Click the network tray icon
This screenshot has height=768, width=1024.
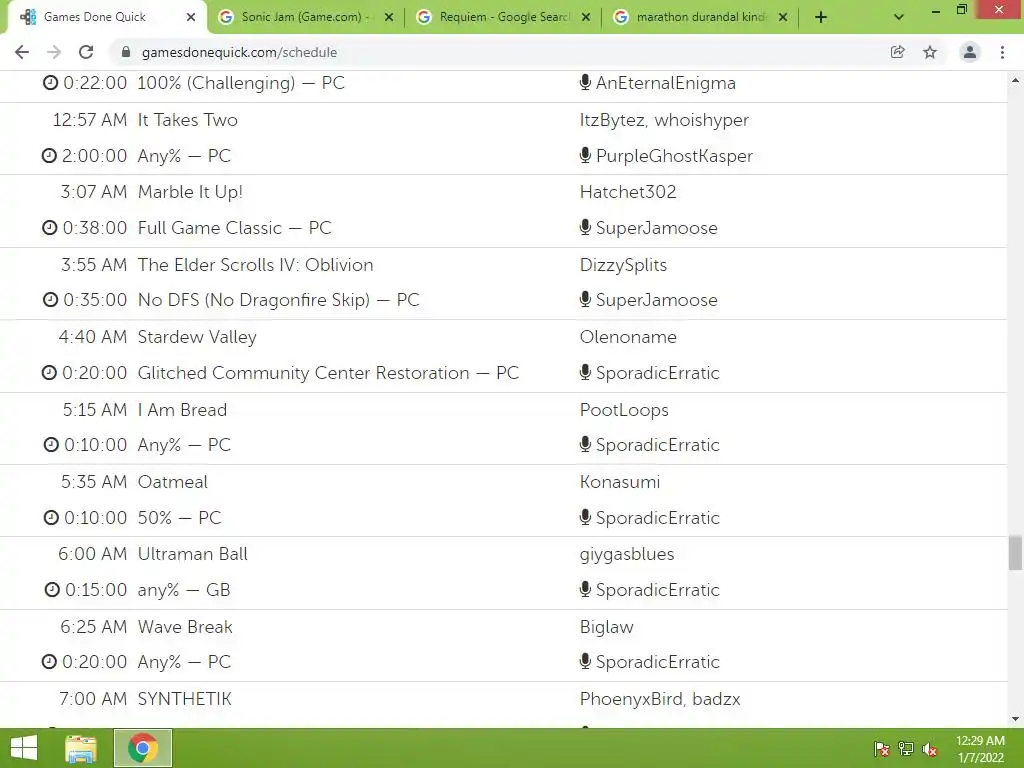point(906,749)
